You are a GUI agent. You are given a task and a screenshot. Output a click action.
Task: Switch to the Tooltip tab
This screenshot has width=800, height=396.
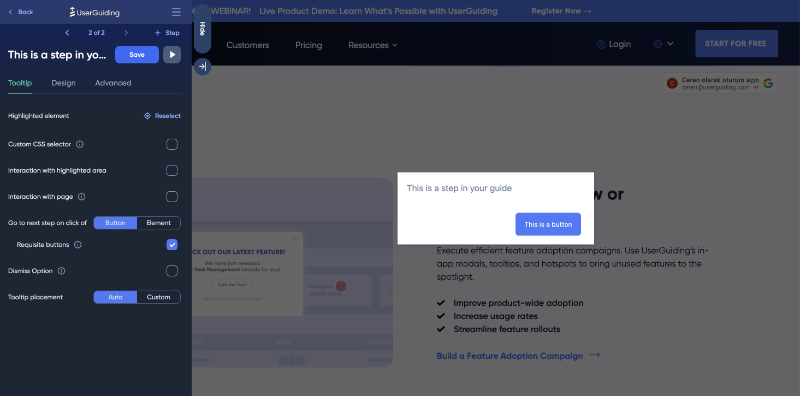coord(20,83)
